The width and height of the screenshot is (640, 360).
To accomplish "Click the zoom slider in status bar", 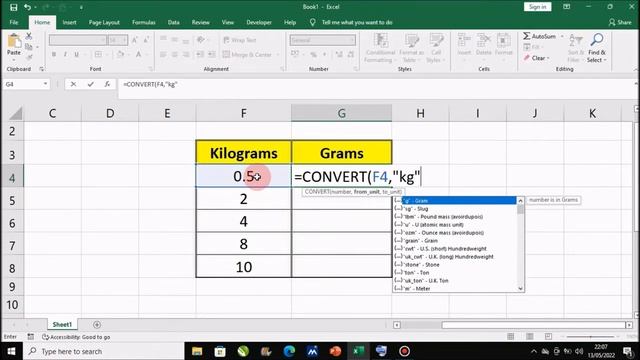I will pos(590,336).
